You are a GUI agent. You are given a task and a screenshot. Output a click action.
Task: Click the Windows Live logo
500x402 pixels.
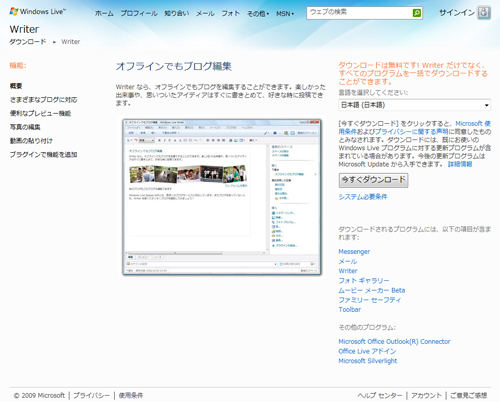[38, 12]
